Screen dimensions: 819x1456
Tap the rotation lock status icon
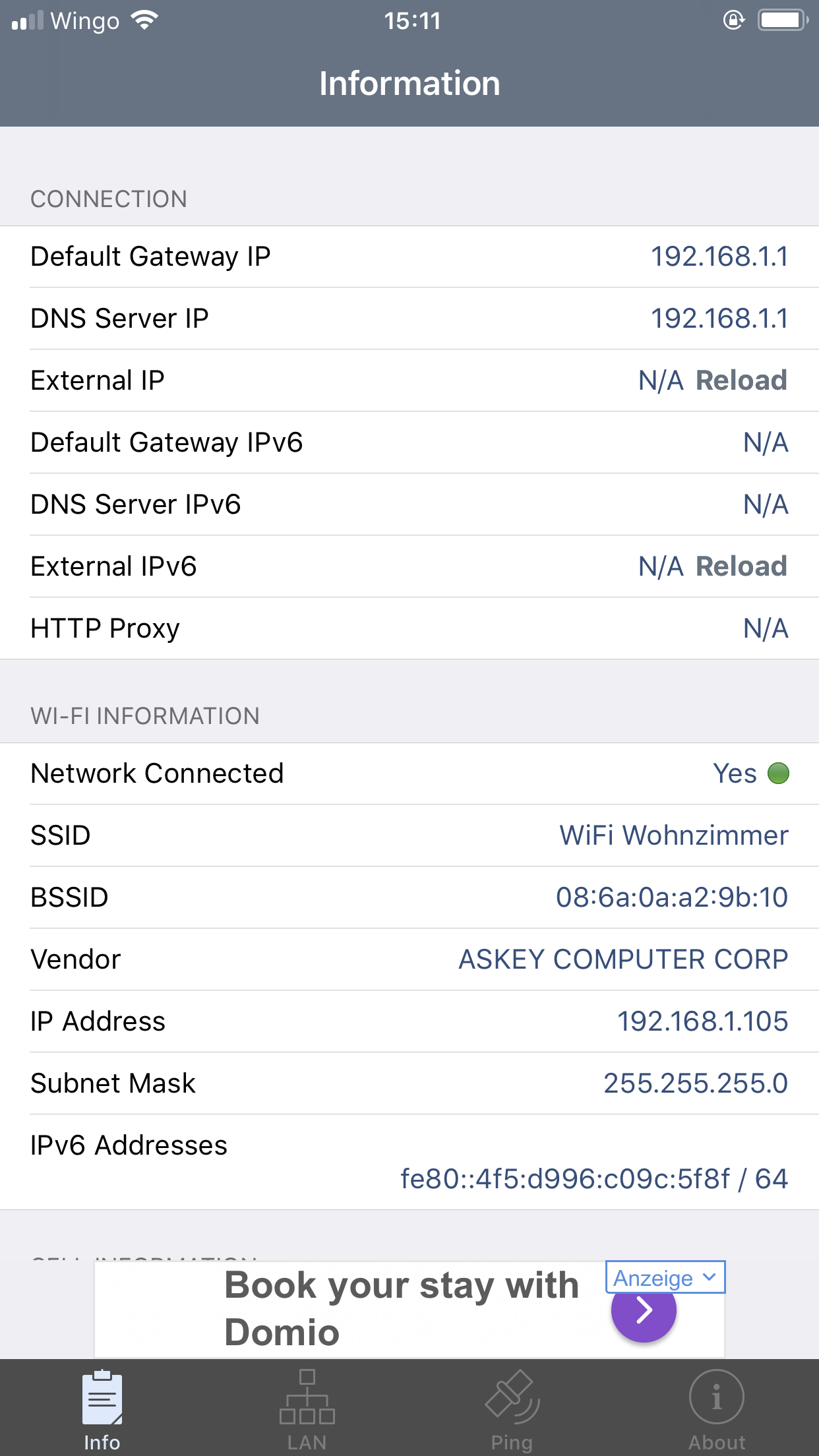click(x=733, y=20)
